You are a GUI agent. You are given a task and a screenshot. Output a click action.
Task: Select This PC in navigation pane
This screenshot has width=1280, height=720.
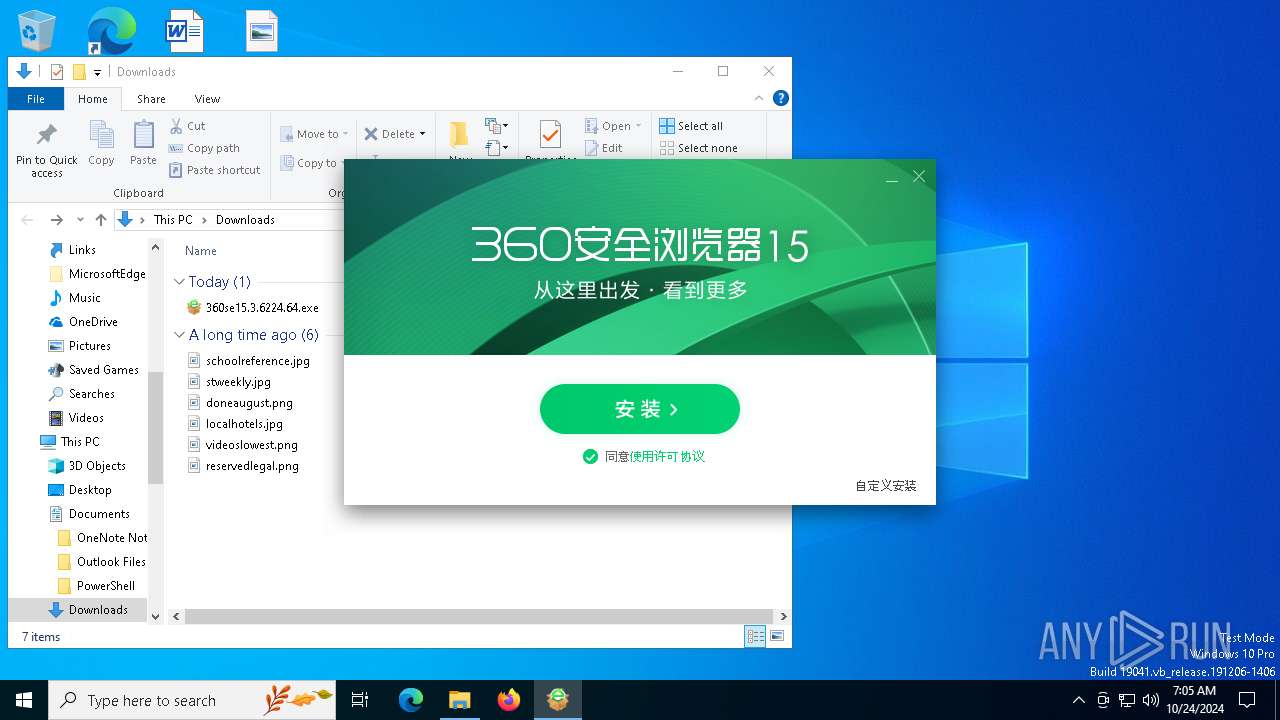[70, 442]
